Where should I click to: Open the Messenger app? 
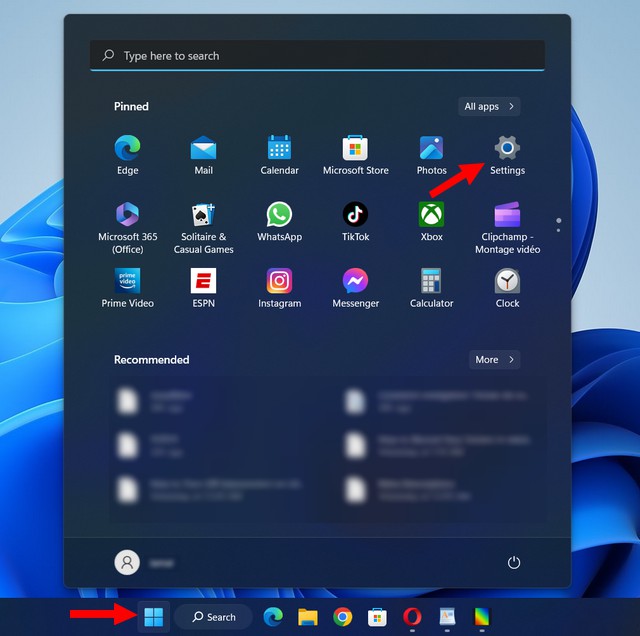tap(356, 288)
